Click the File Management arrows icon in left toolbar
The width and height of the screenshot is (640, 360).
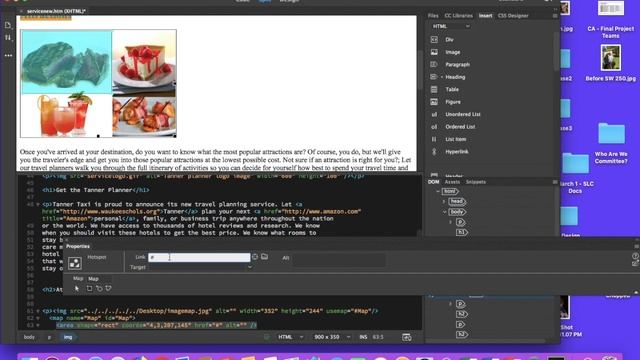point(8,38)
